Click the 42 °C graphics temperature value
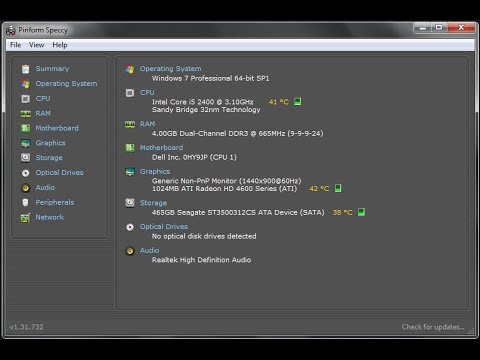Screen dimensions: 480x360 (319, 189)
